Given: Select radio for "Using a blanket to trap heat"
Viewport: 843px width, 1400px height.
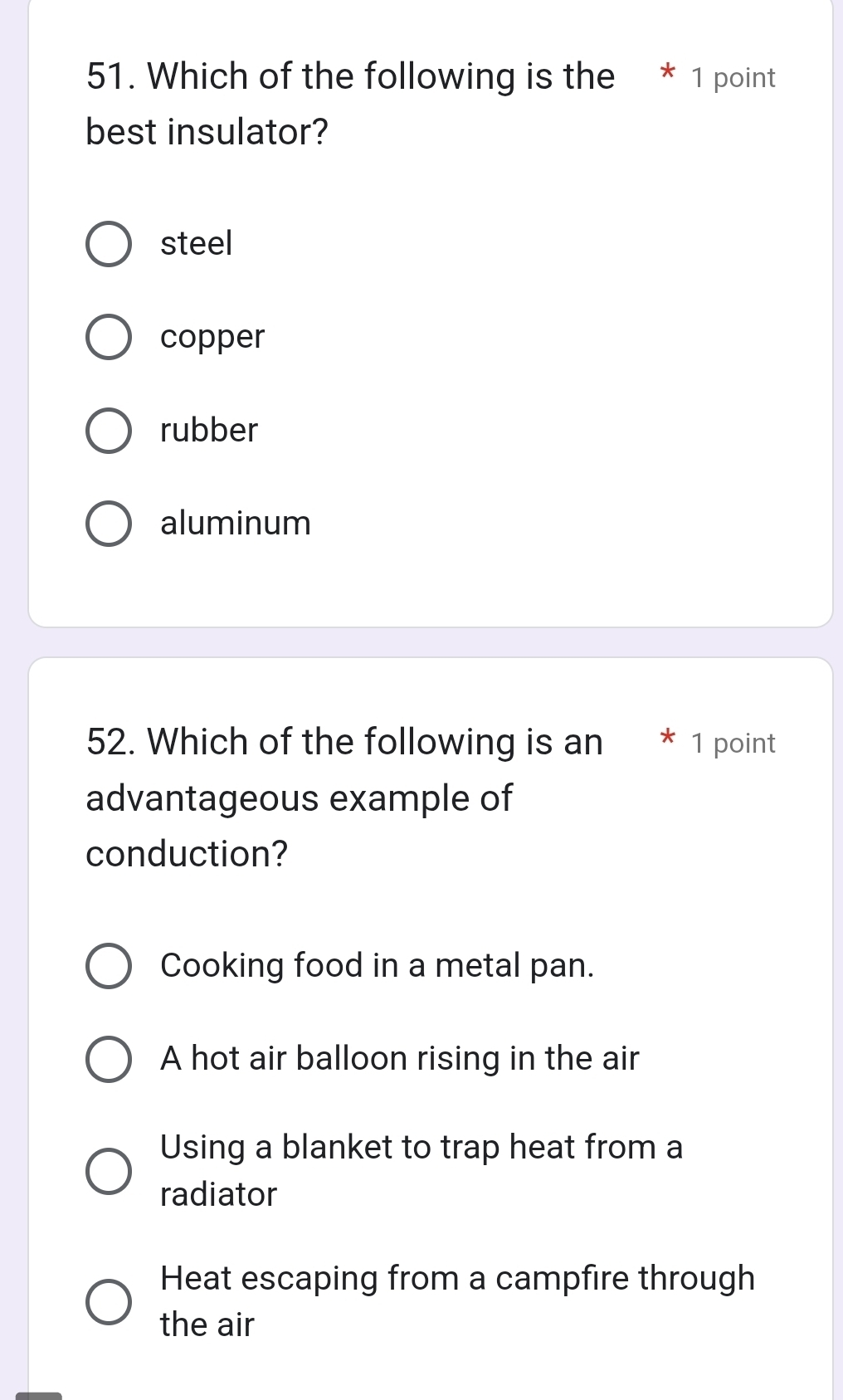Looking at the screenshot, I should click(x=109, y=1171).
